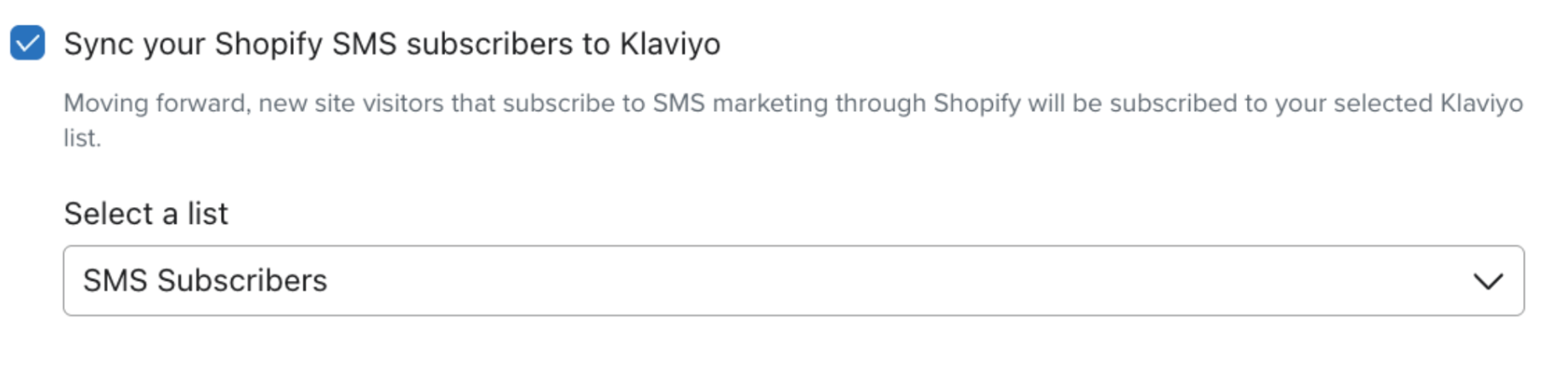This screenshot has height=387, width=1568.
Task: Click the blue checkmark box
Action: pyautogui.click(x=27, y=43)
